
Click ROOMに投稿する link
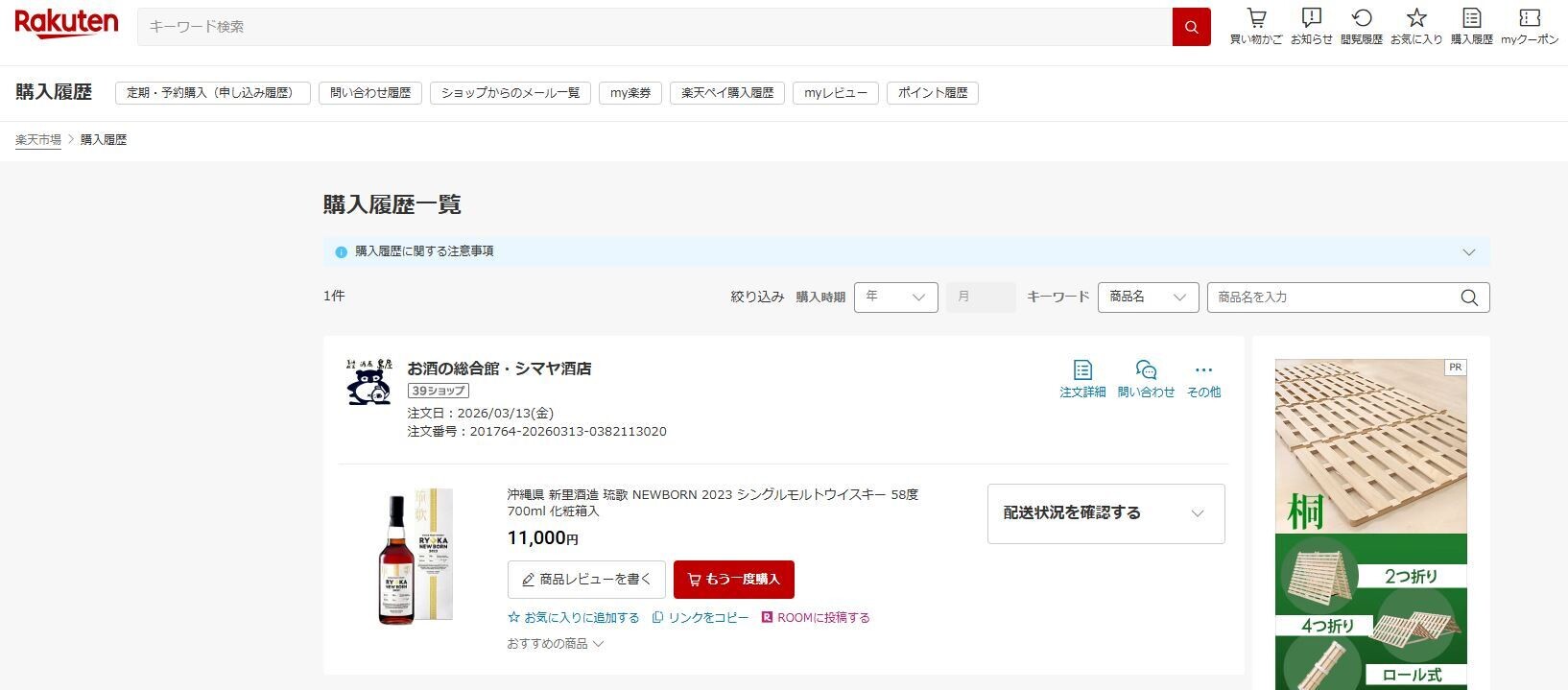(x=816, y=618)
